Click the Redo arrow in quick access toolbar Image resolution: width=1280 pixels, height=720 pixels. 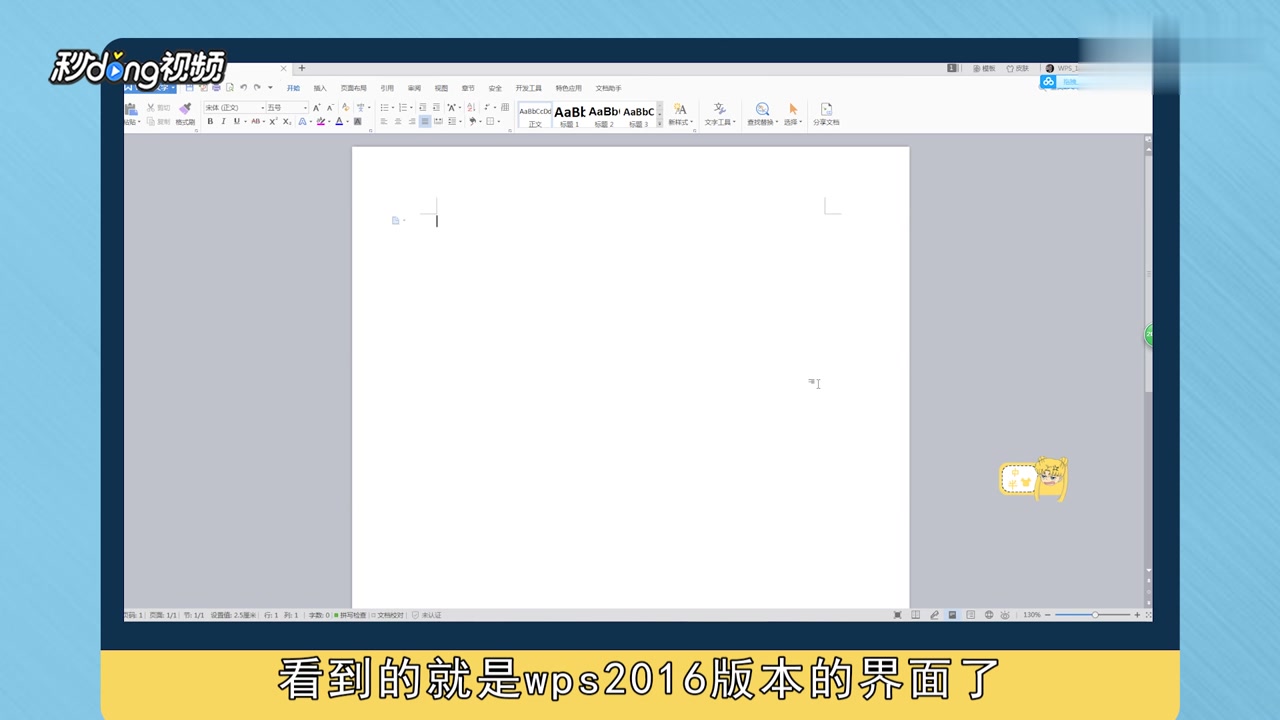257,87
